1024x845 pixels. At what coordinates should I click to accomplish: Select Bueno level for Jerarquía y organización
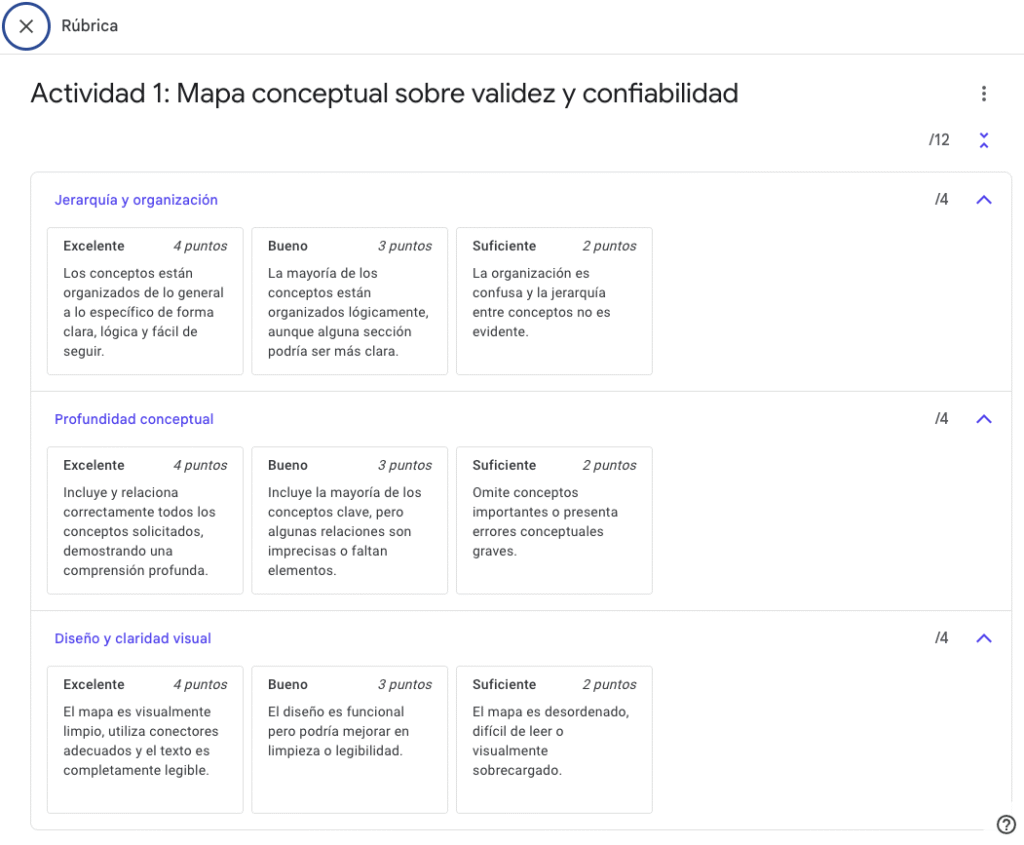click(x=349, y=301)
